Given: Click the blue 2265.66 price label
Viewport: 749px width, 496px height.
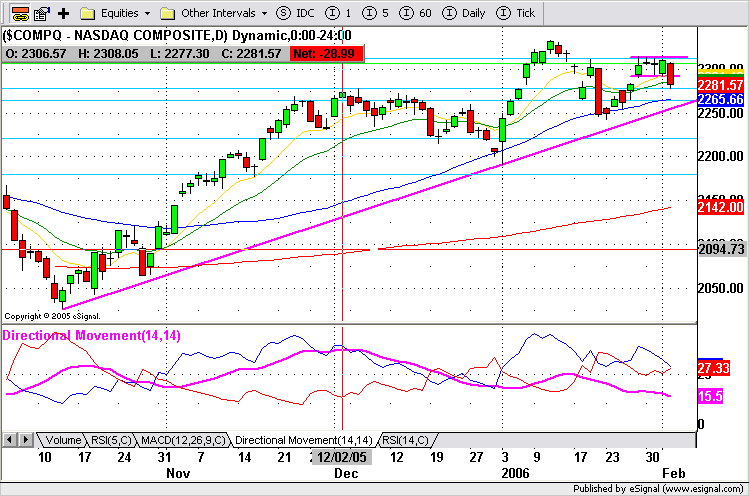Looking at the screenshot, I should tap(721, 99).
